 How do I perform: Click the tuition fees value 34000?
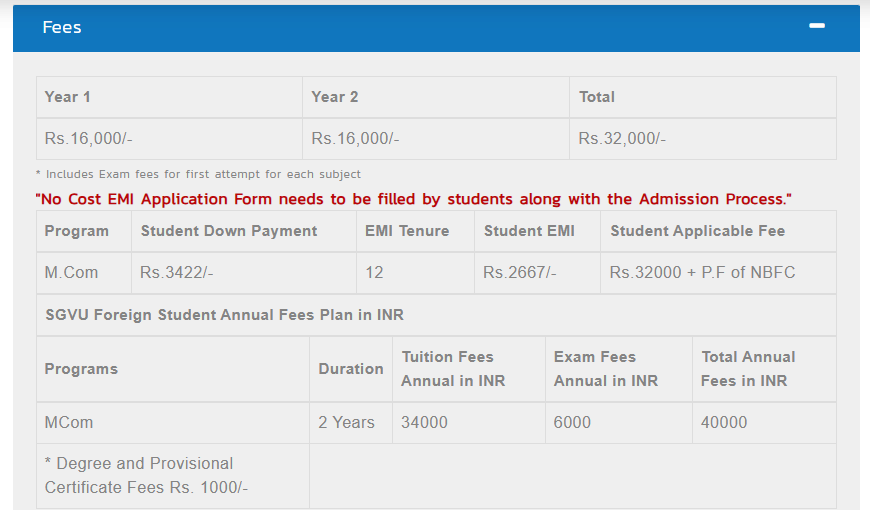click(x=469, y=423)
